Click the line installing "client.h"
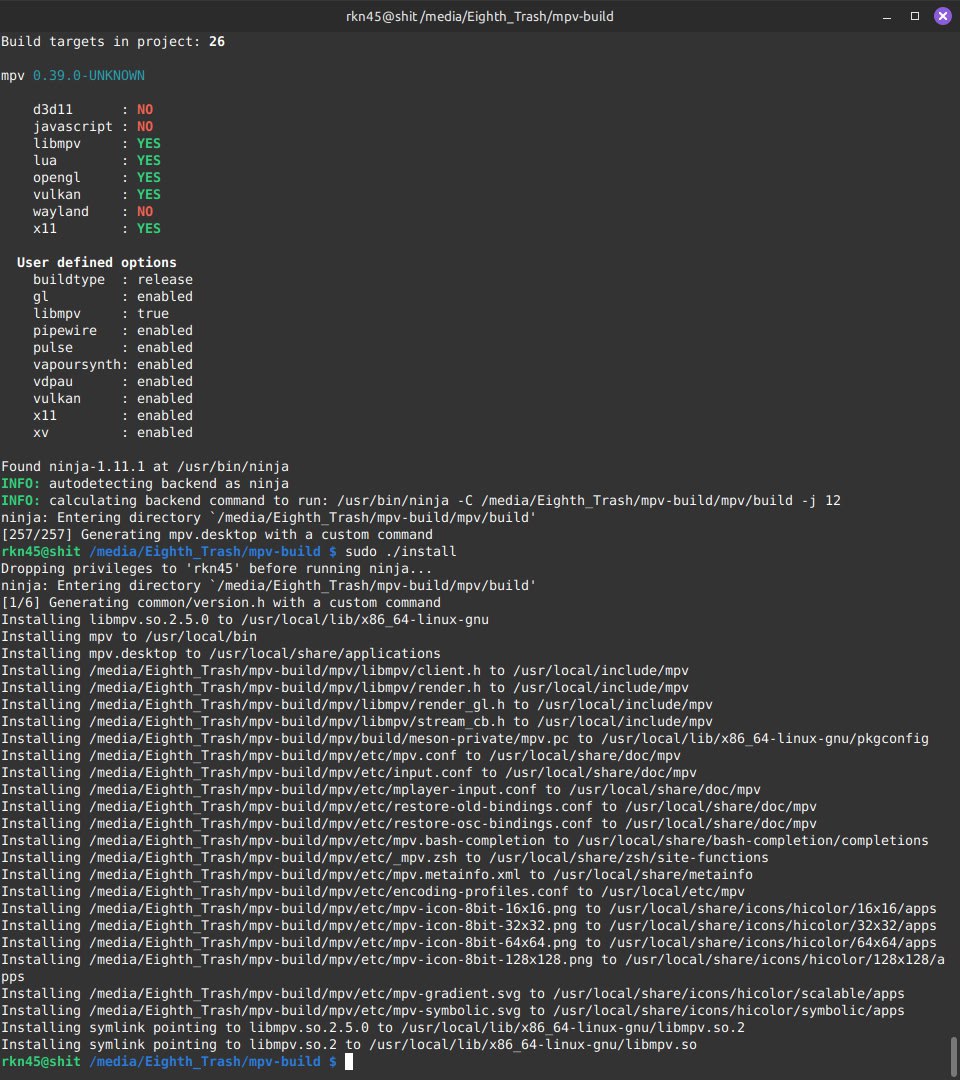The image size is (960, 1080). (345, 670)
